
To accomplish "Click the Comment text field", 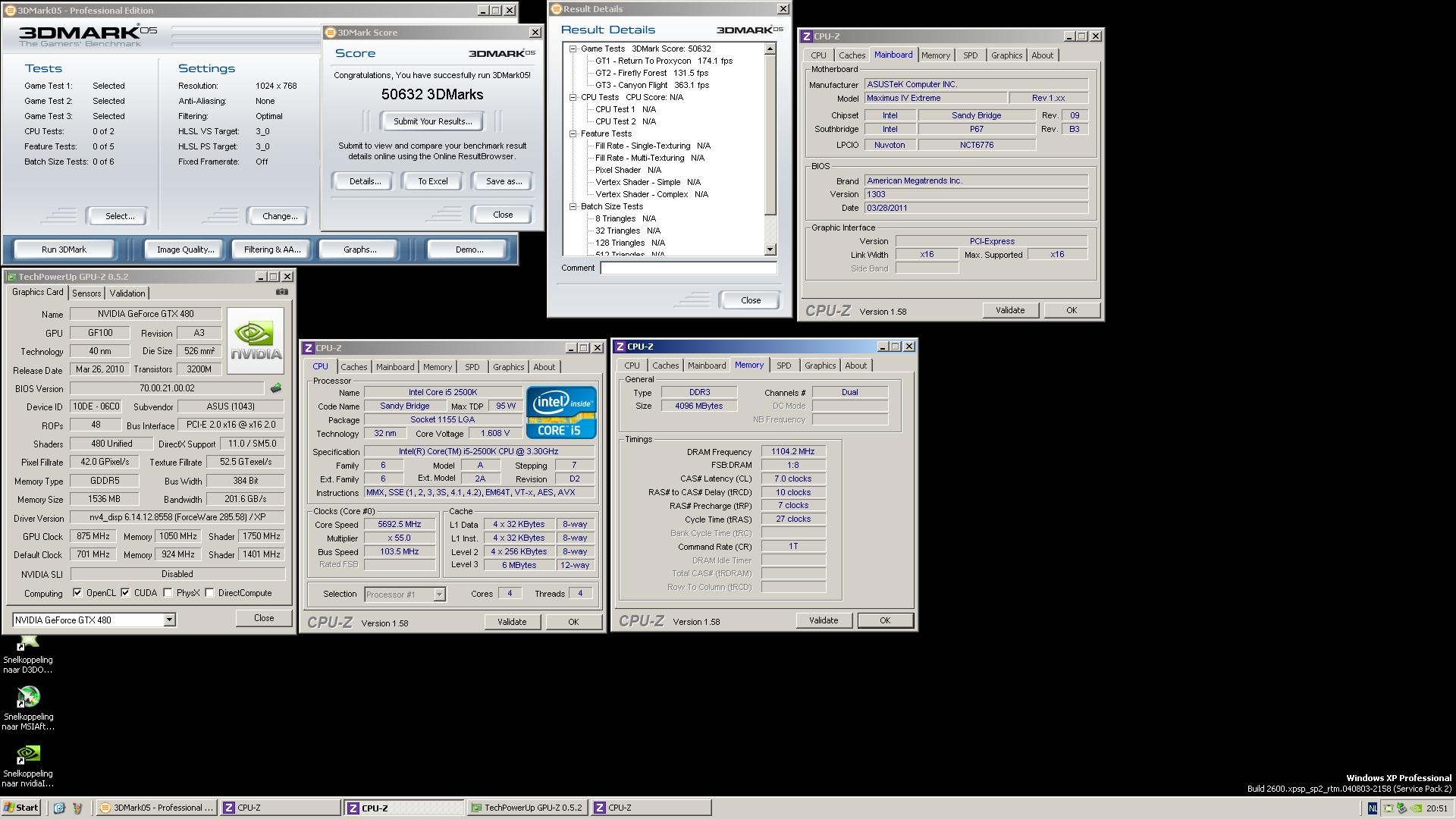I will [688, 268].
